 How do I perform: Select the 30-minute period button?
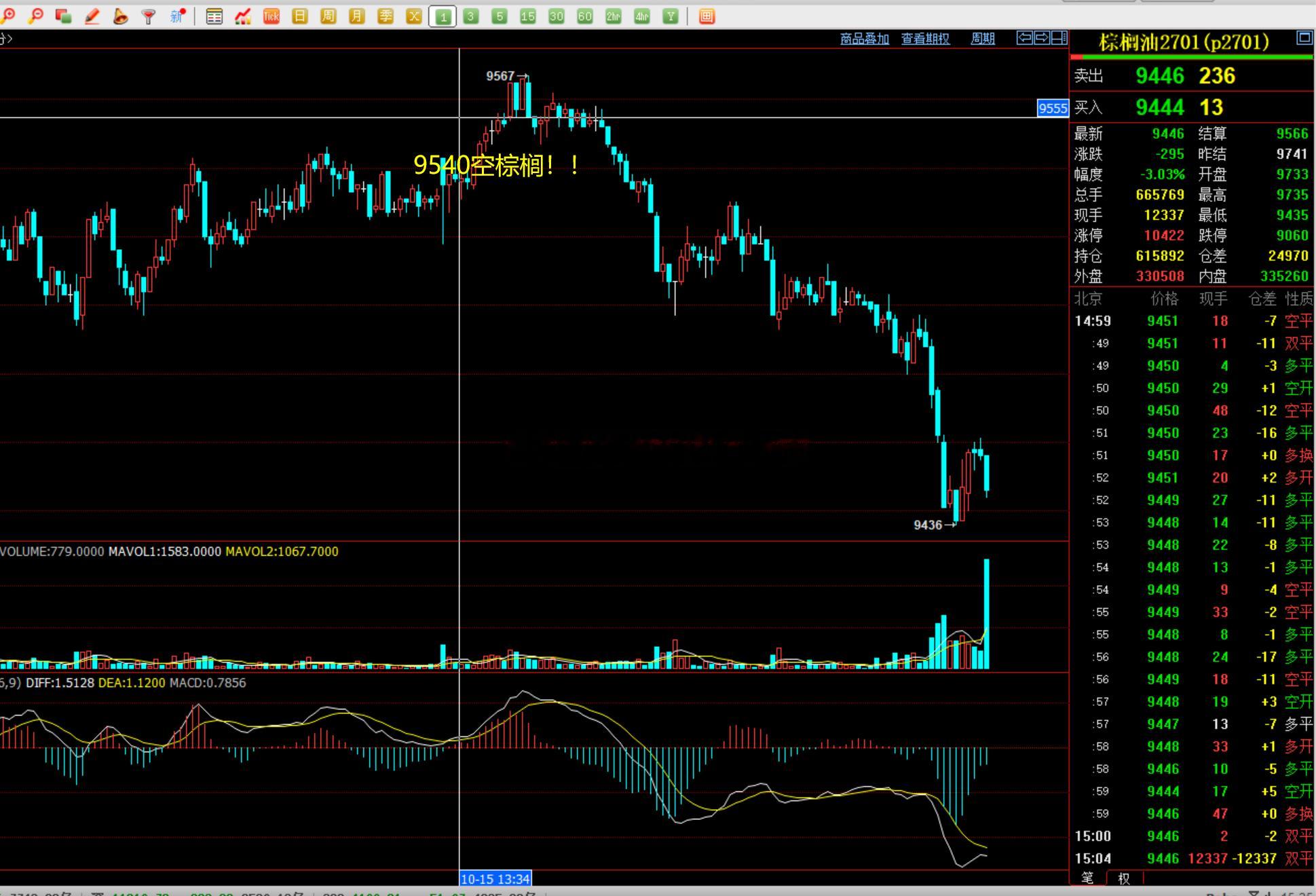pos(557,16)
